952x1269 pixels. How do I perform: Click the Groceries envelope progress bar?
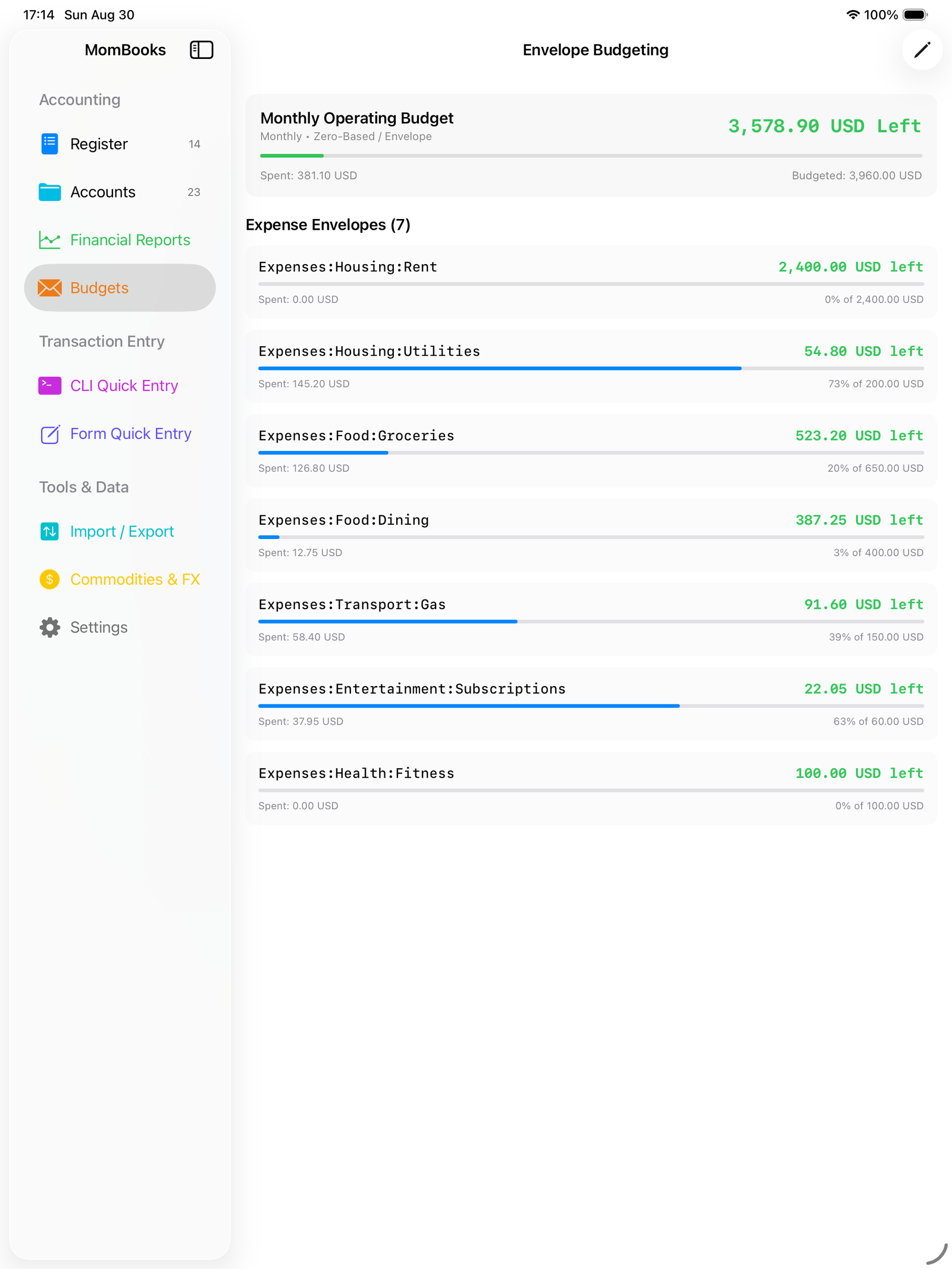(x=591, y=453)
